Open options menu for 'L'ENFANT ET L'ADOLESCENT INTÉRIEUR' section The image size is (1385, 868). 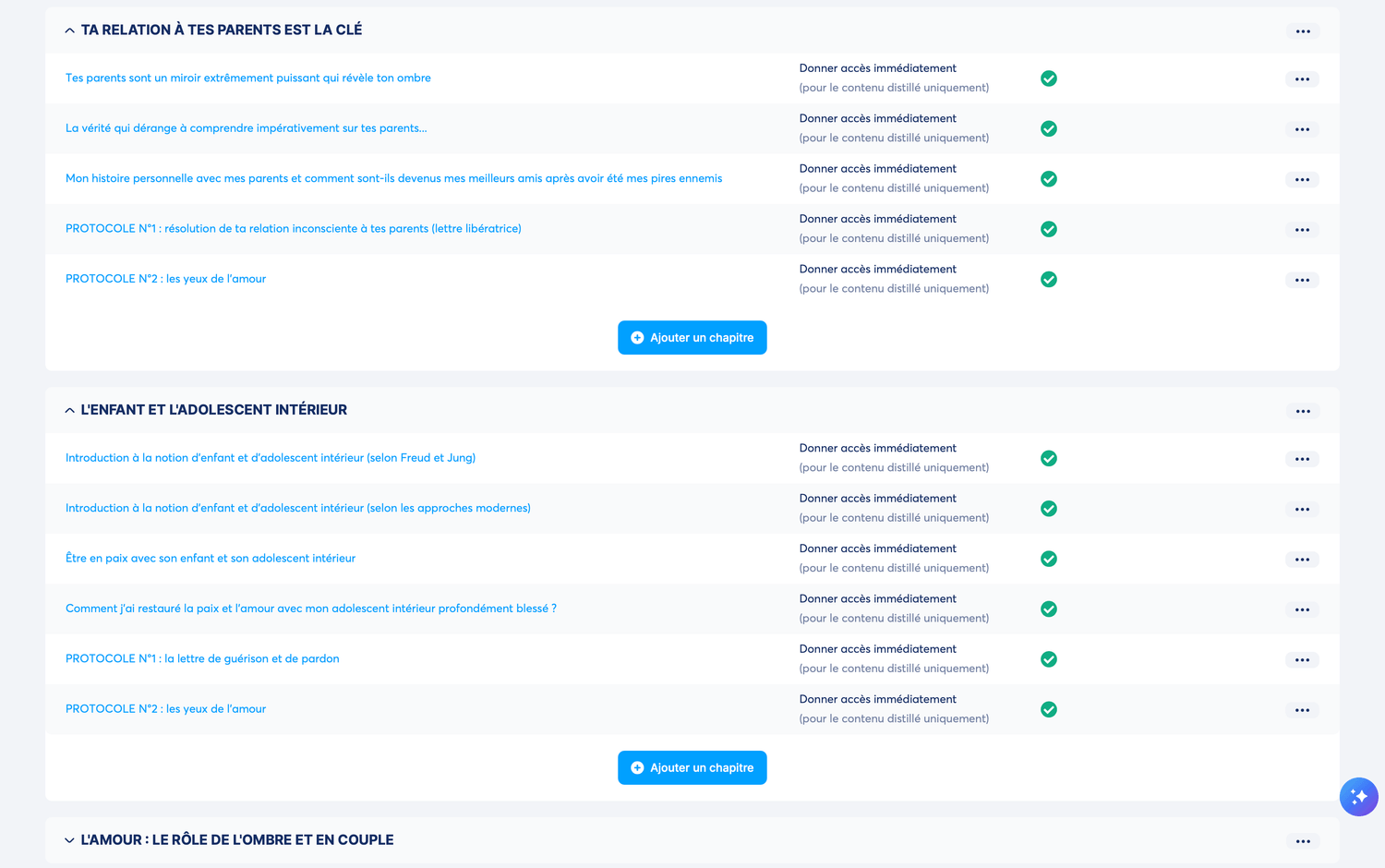(1302, 411)
